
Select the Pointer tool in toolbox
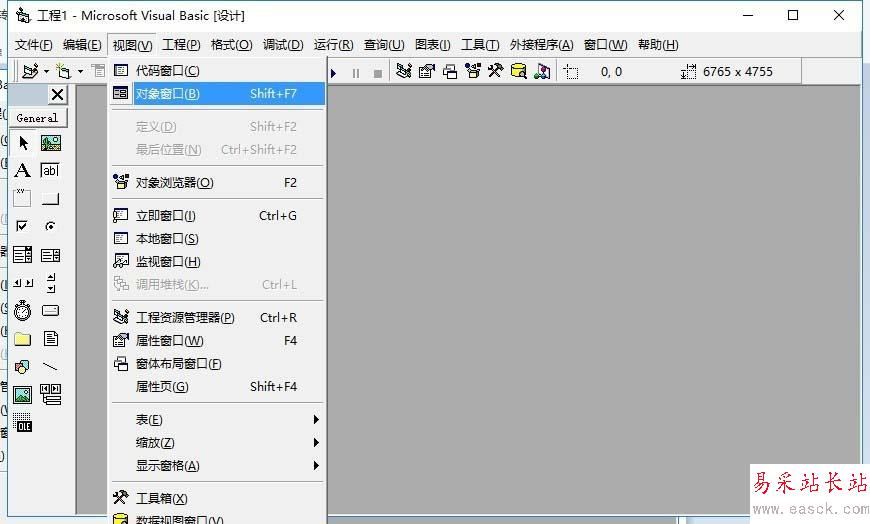(23, 143)
